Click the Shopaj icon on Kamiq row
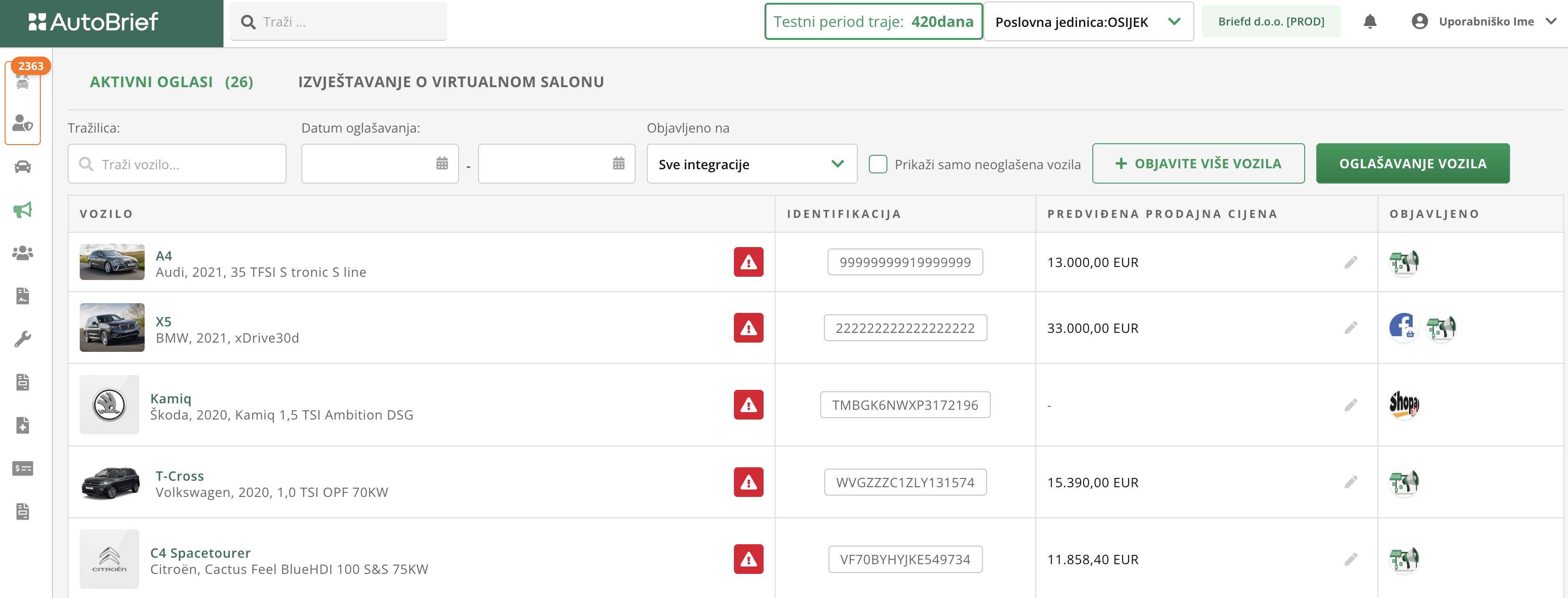 tap(1404, 405)
